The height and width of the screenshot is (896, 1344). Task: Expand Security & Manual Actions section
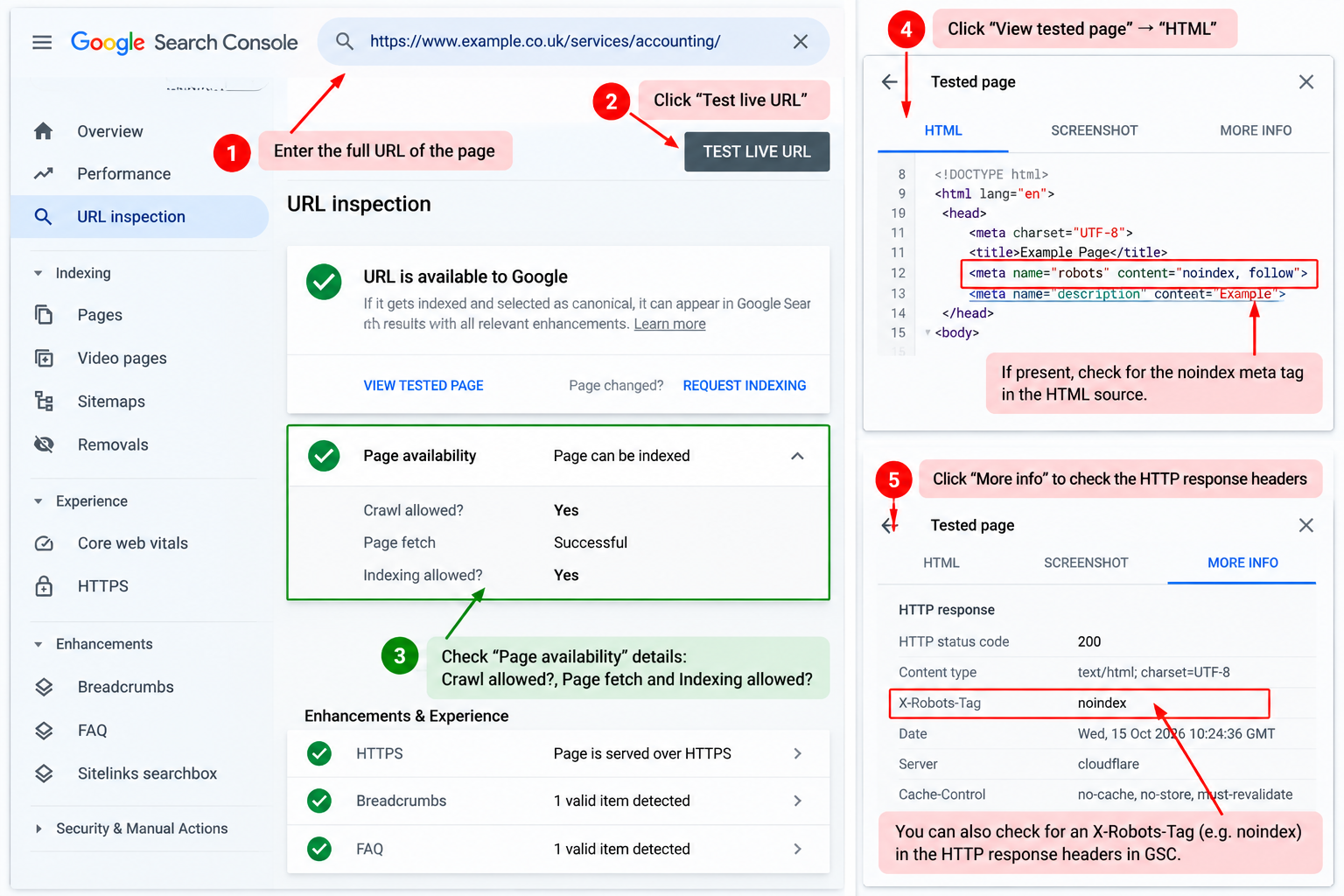tap(38, 829)
